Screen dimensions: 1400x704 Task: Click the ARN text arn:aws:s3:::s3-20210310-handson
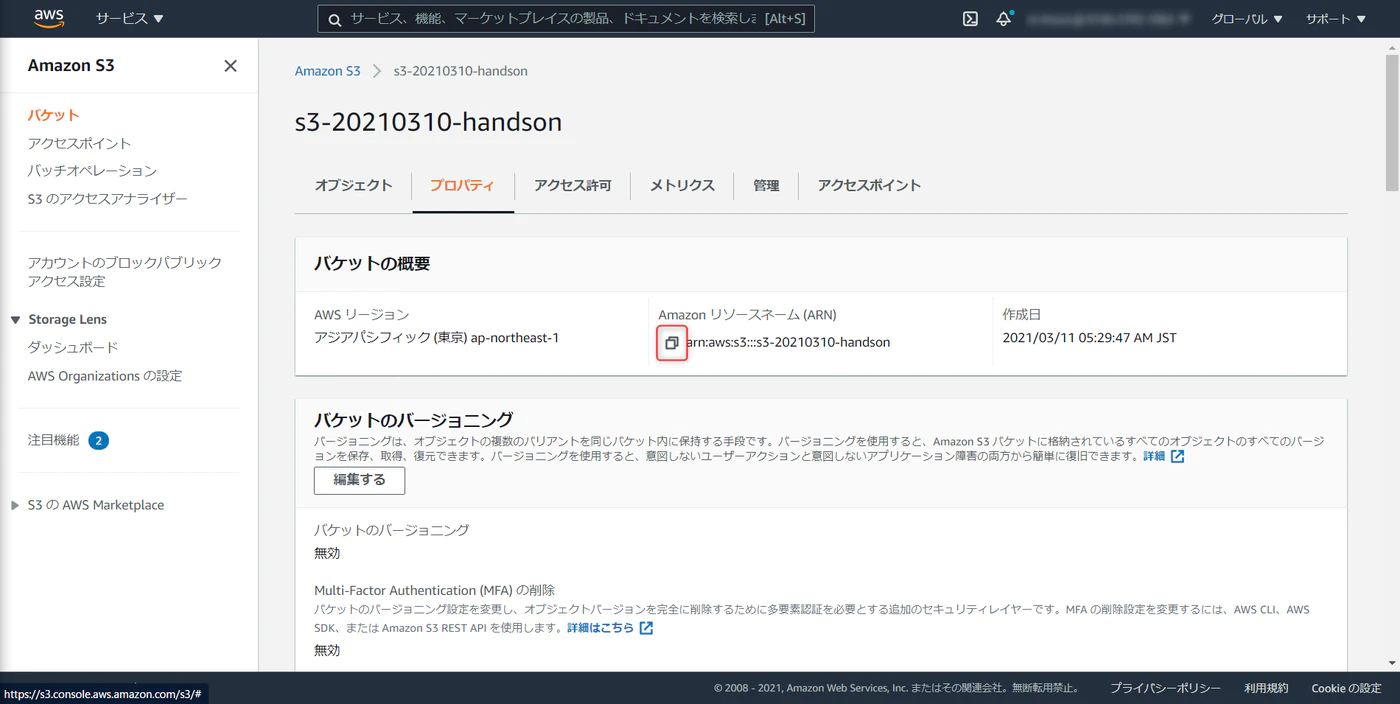[x=788, y=342]
